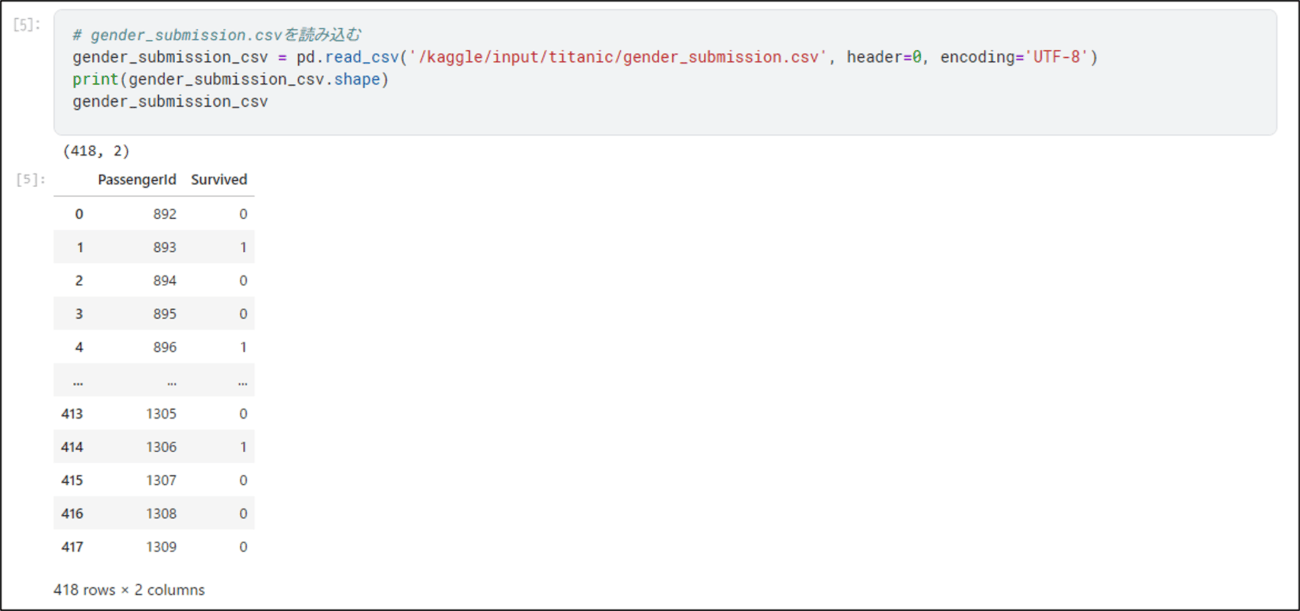1300x611 pixels.
Task: Click row index 414
Action: click(72, 447)
